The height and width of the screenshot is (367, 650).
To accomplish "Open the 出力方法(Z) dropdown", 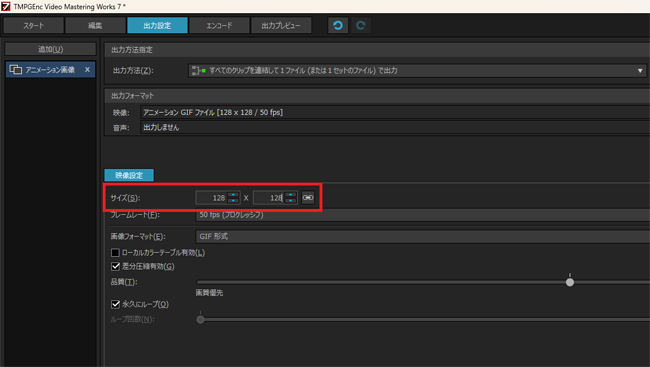I will click(x=417, y=70).
